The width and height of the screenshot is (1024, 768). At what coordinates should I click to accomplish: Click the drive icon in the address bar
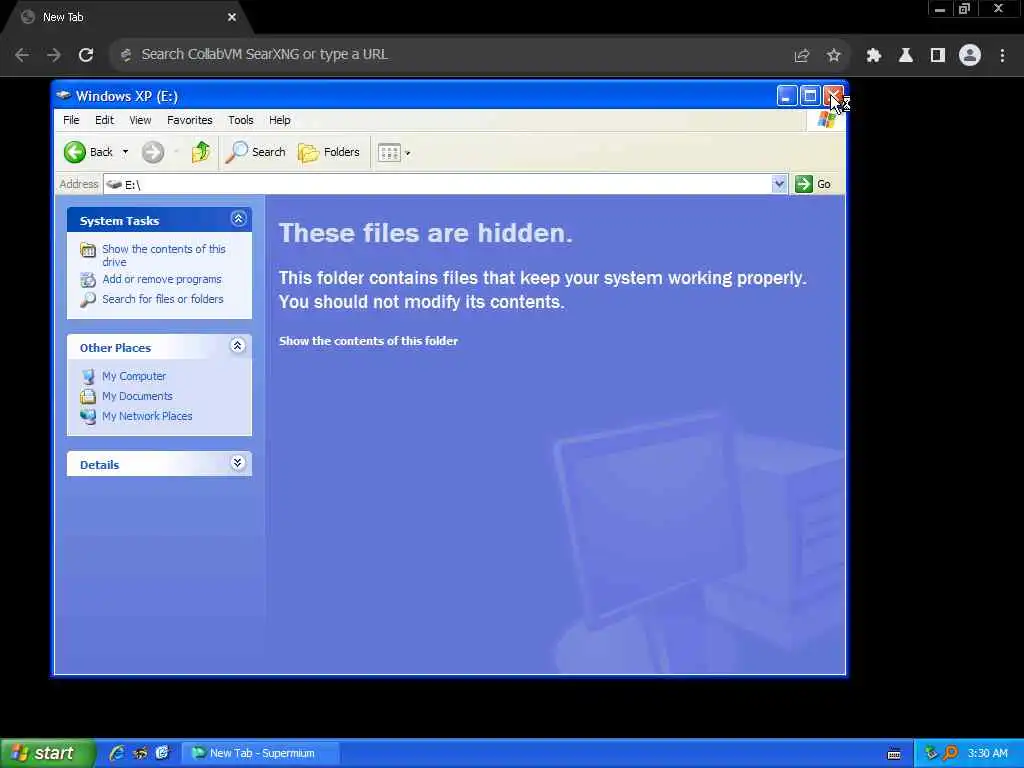[114, 185]
